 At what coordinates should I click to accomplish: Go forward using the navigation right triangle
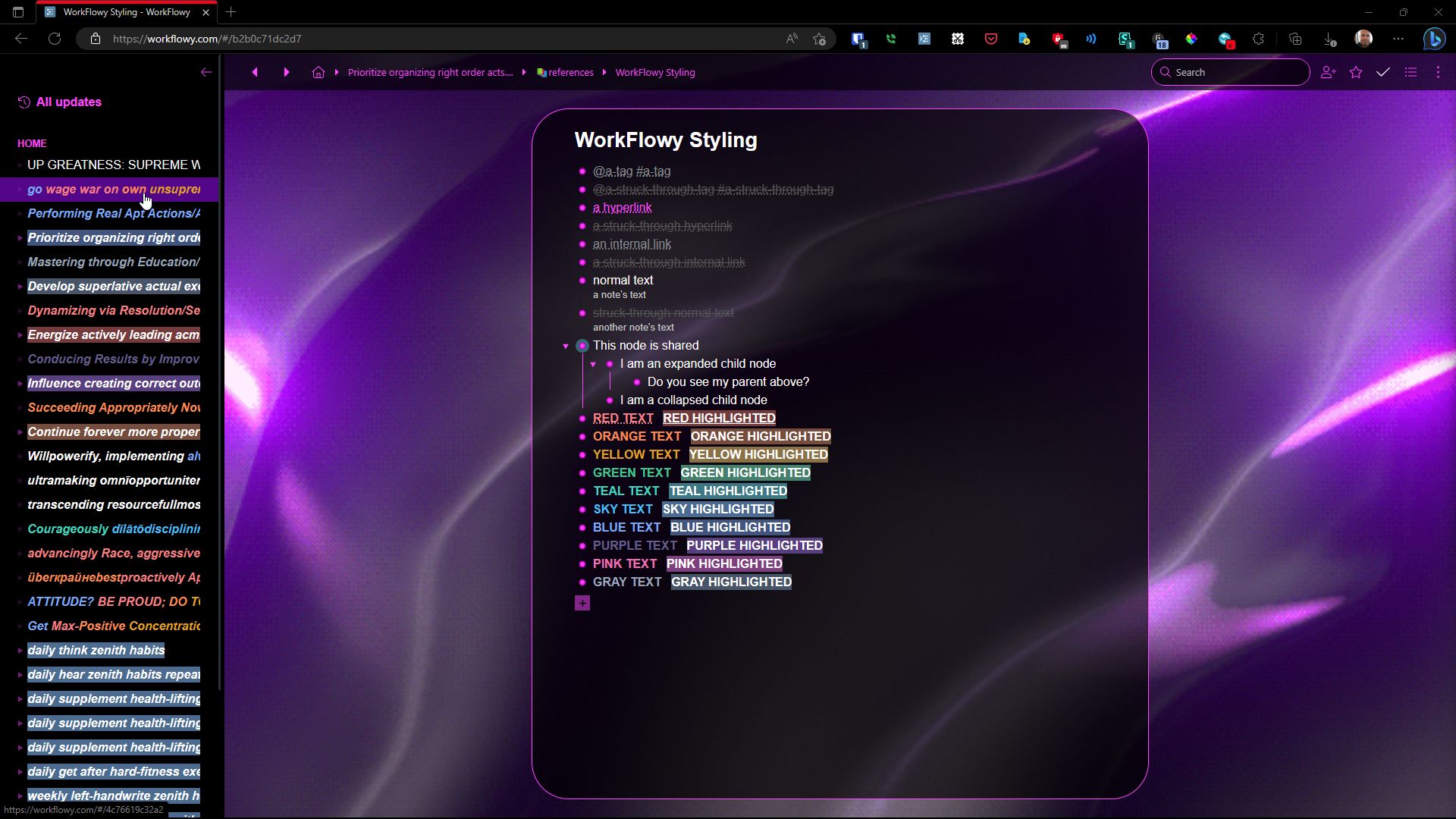pyautogui.click(x=286, y=72)
